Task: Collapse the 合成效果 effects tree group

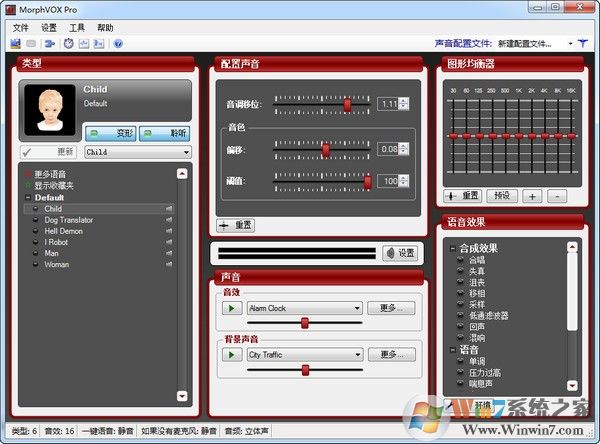Action: tap(452, 248)
